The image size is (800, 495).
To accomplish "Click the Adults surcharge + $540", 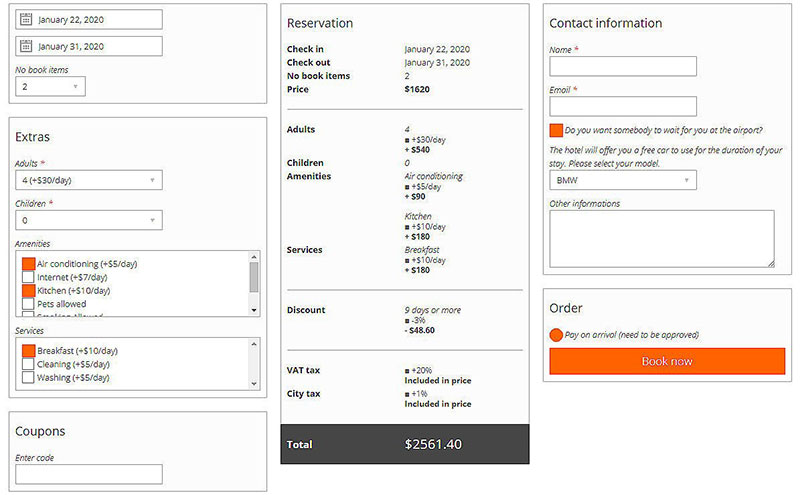I will [417, 150].
